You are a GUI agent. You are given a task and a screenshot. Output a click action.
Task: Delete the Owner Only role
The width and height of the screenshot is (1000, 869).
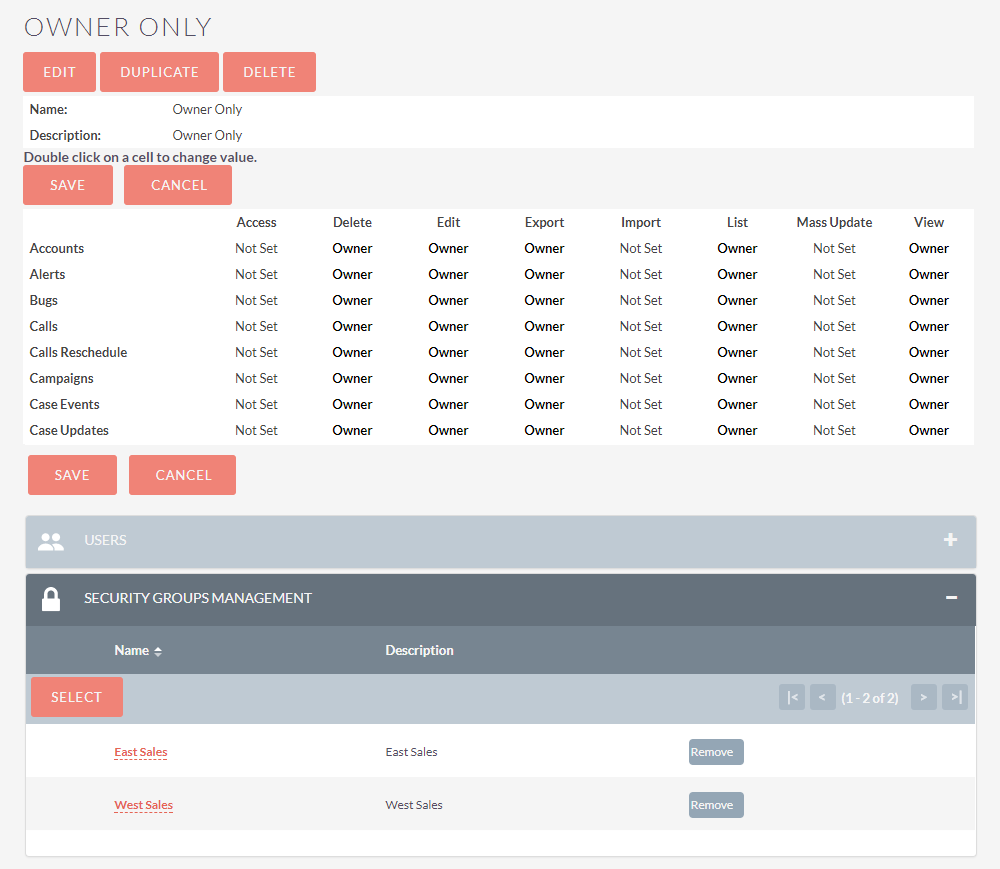point(269,72)
